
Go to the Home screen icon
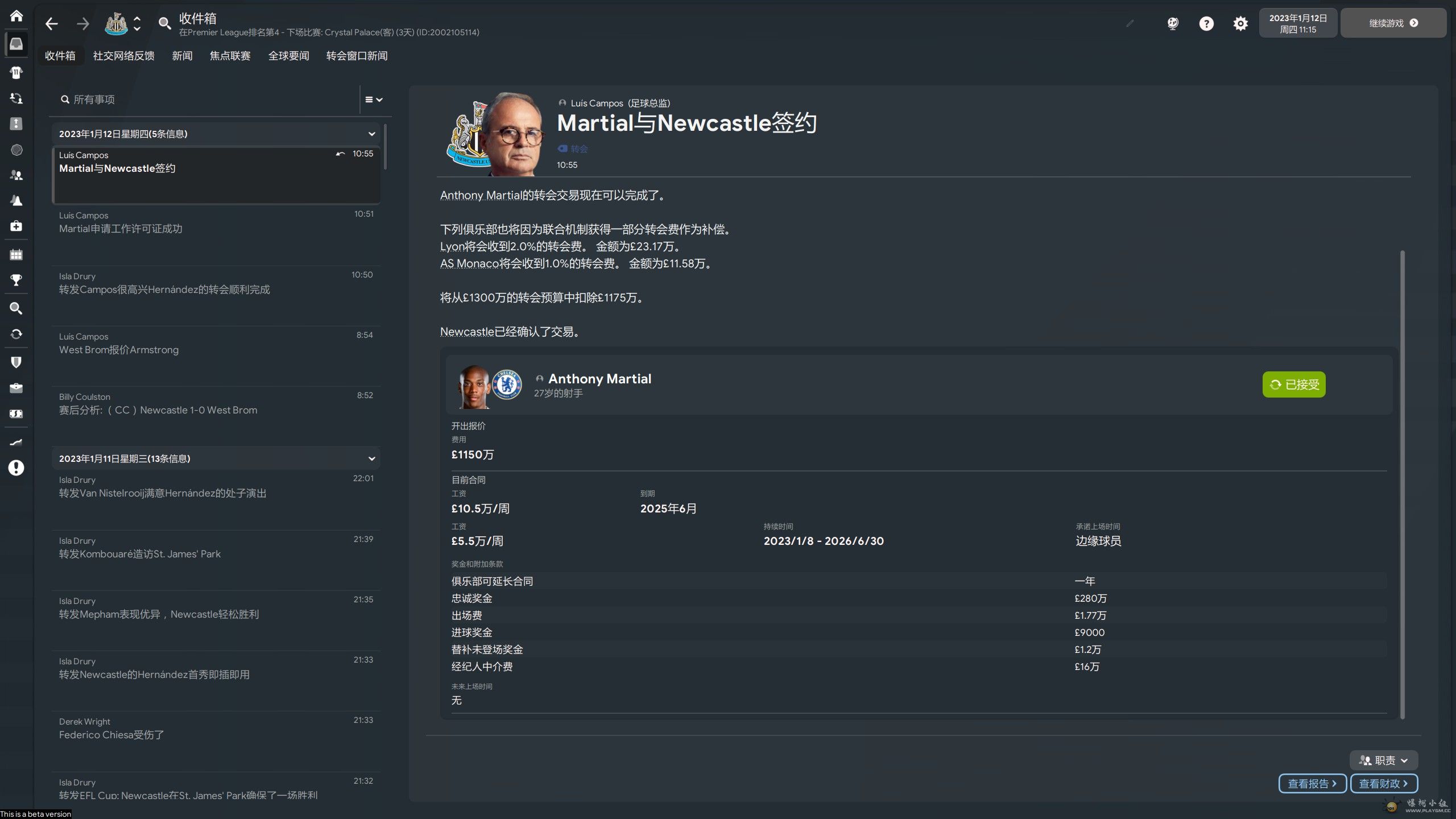[x=16, y=16]
